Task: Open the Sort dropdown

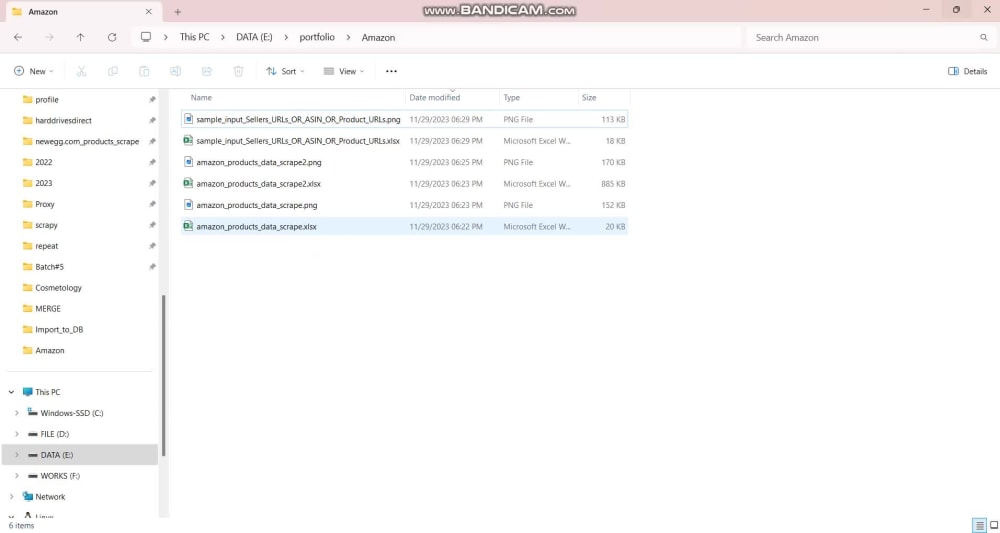Action: click(x=285, y=71)
